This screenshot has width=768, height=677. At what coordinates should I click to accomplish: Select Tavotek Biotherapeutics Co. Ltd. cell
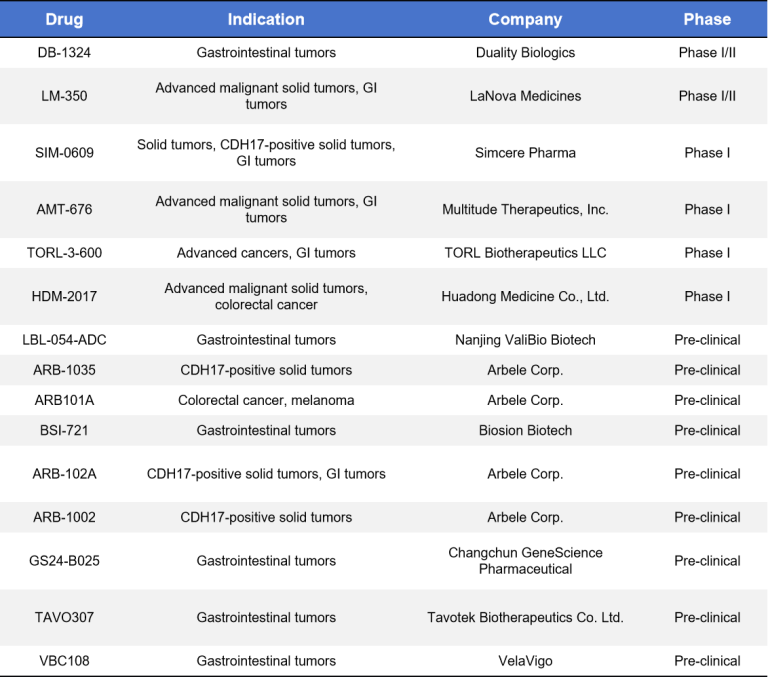[525, 617]
